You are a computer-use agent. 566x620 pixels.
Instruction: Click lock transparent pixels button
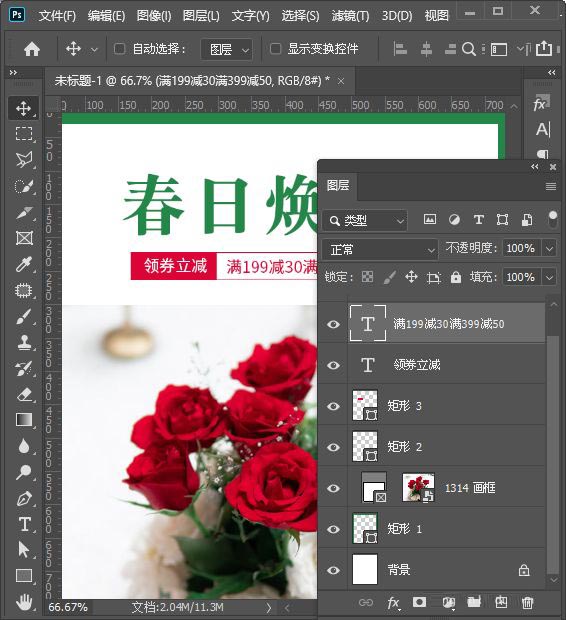pyautogui.click(x=367, y=277)
